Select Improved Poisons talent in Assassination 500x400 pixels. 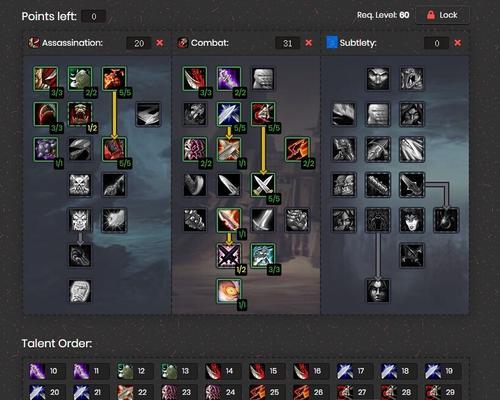click(x=114, y=185)
